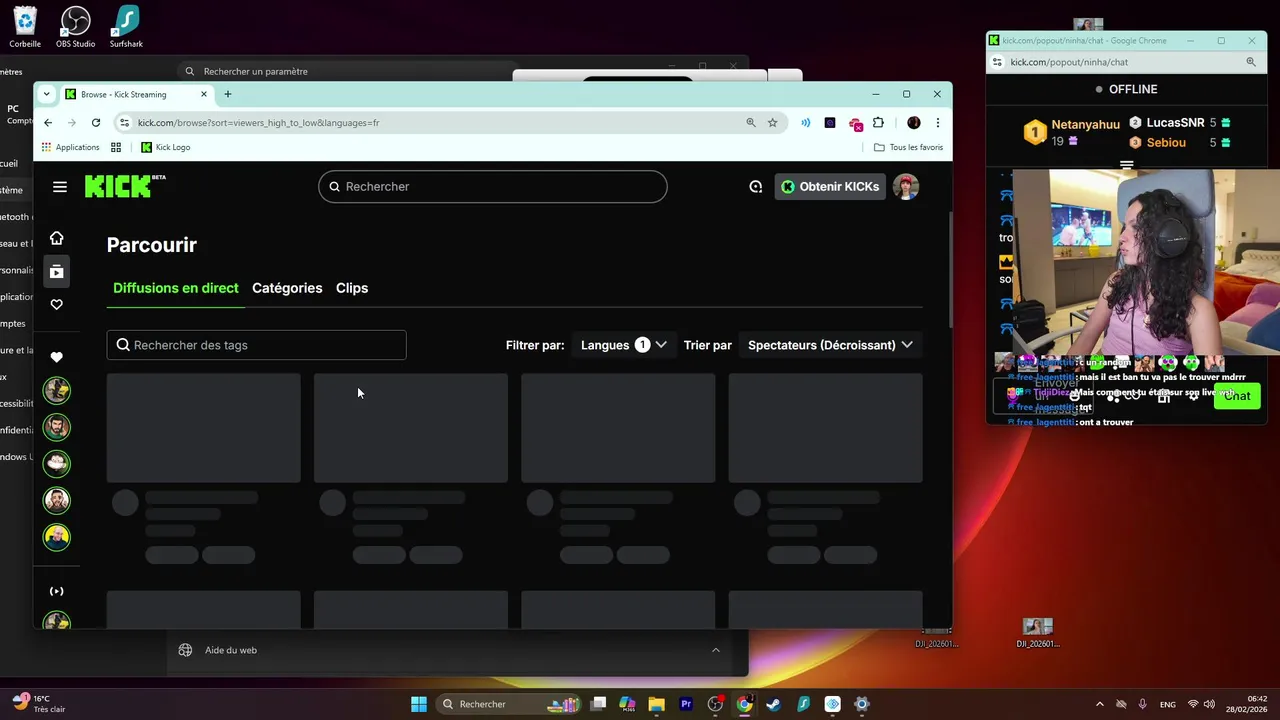Viewport: 1280px width, 720px height.
Task: Focus the Rechercher des tags field
Action: [257, 345]
